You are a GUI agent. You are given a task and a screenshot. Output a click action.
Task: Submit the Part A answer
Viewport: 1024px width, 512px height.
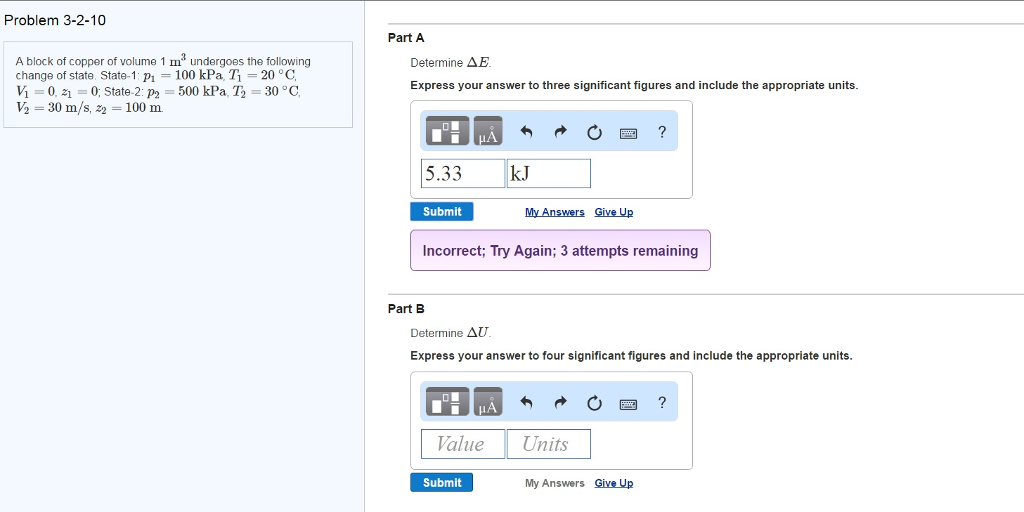point(442,212)
